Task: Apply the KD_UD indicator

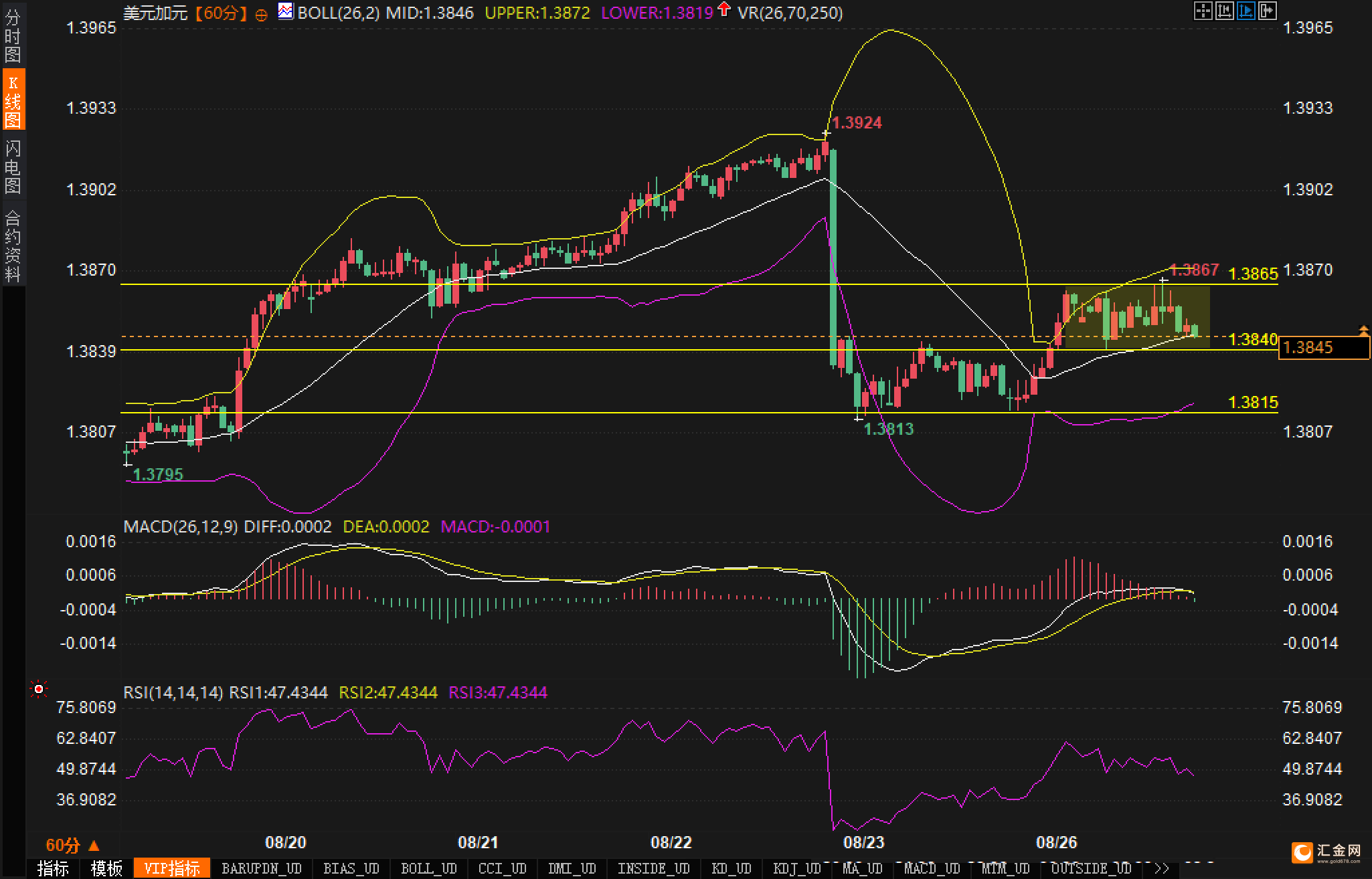Action: [732, 868]
